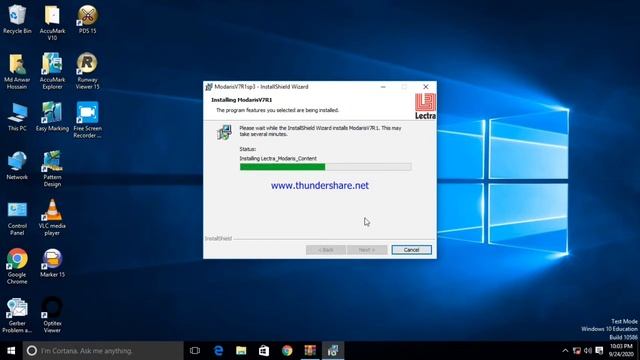Open the Action Center notifications icon
The height and width of the screenshot is (360, 640).
(x=599, y=351)
